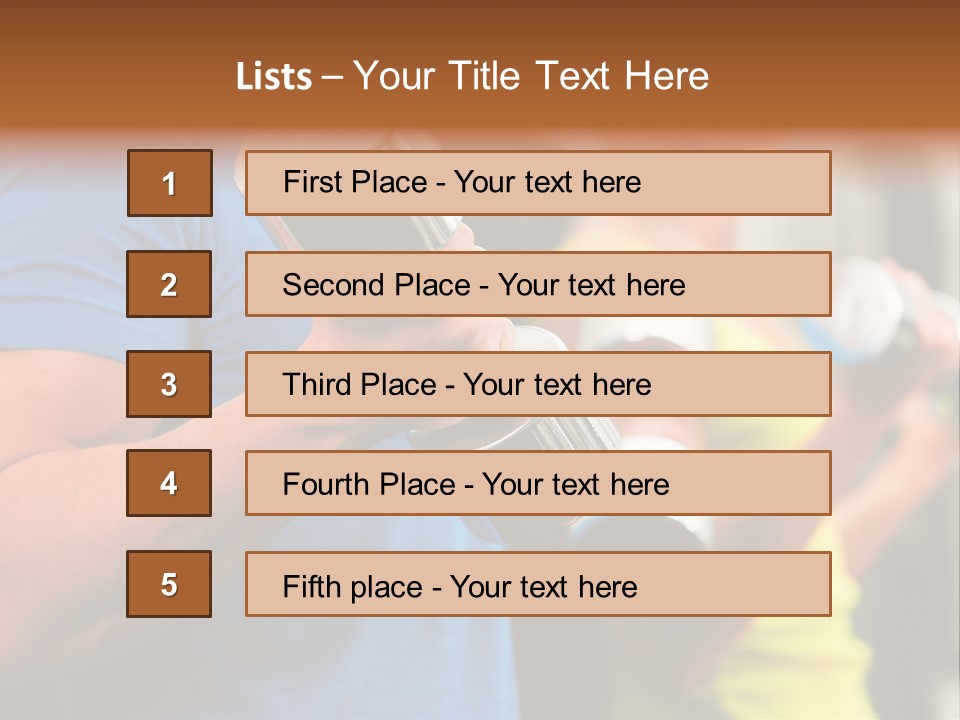
Task: Click 'Your text here' in the Fifth place bar
Action: point(543,586)
